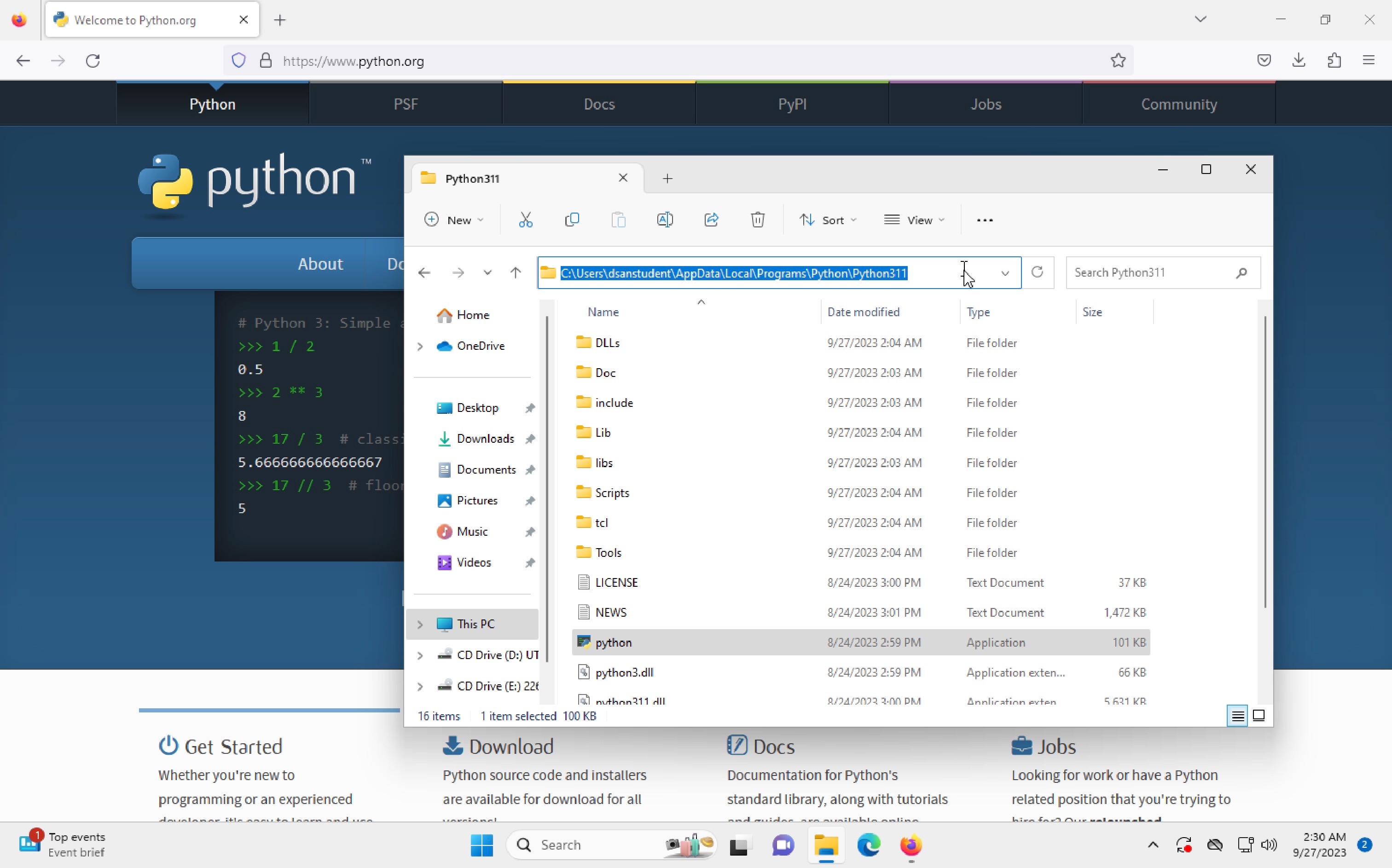Open the View dropdown in Explorer
This screenshot has height=868, width=1392.
coord(914,220)
